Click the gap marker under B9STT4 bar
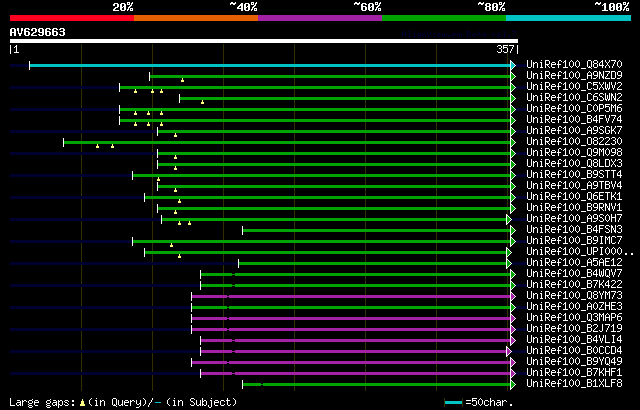 159,180
